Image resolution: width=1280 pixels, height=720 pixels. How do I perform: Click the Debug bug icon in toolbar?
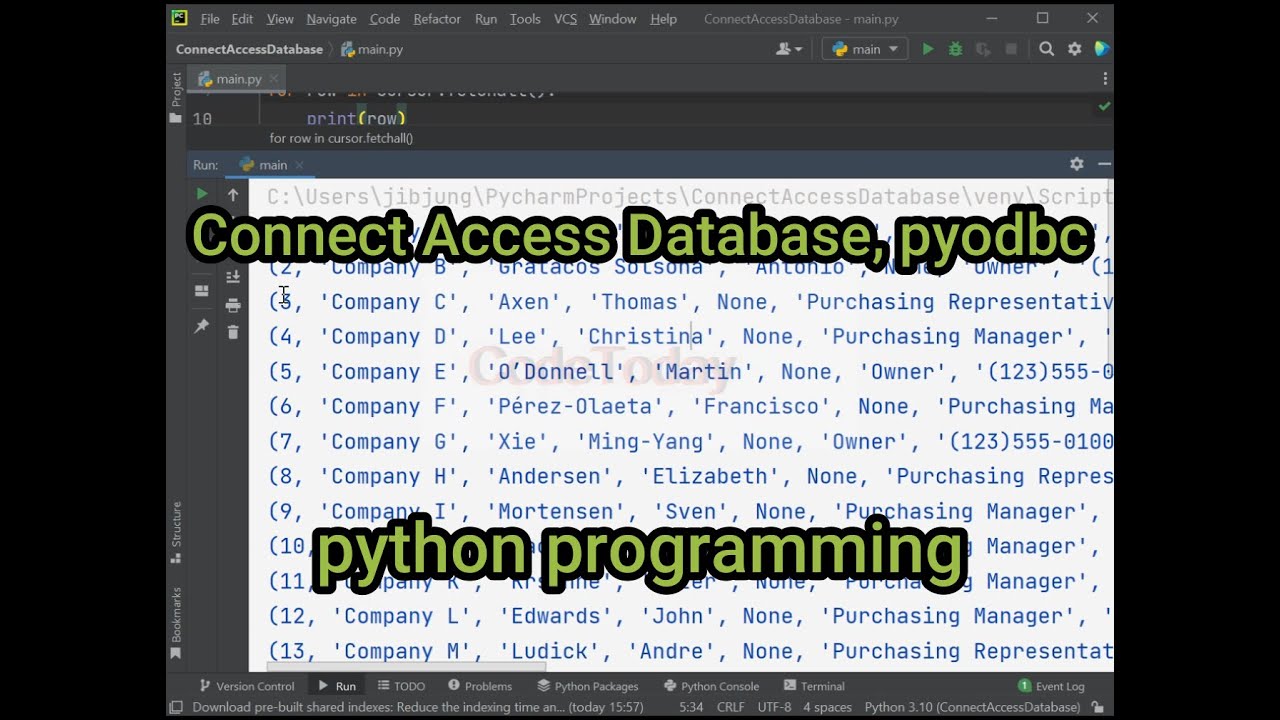point(955,49)
